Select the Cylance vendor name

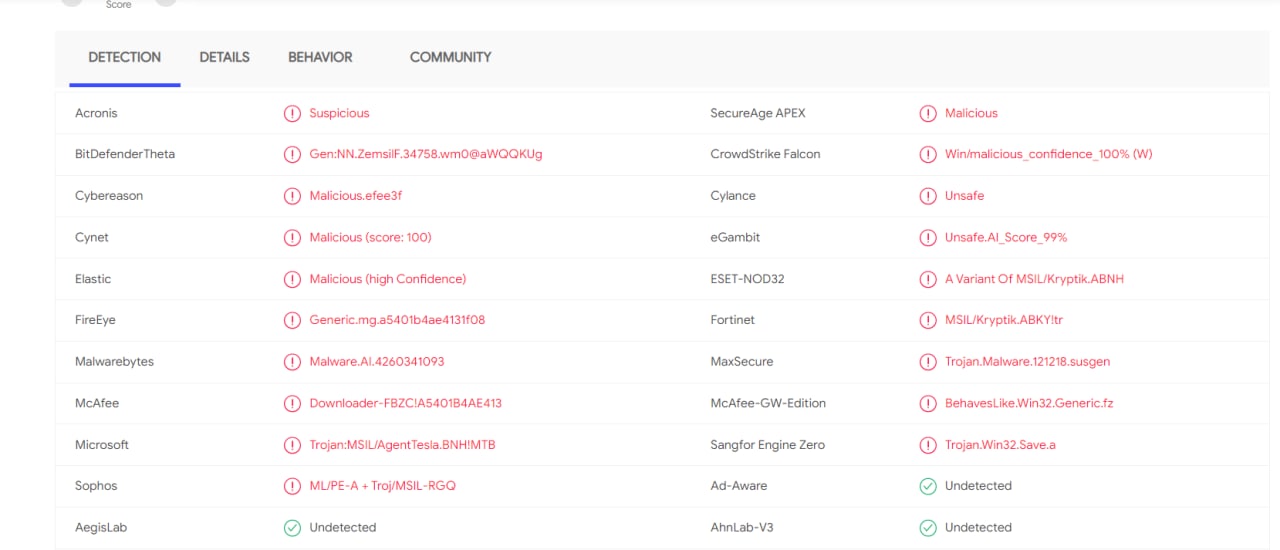(x=733, y=196)
